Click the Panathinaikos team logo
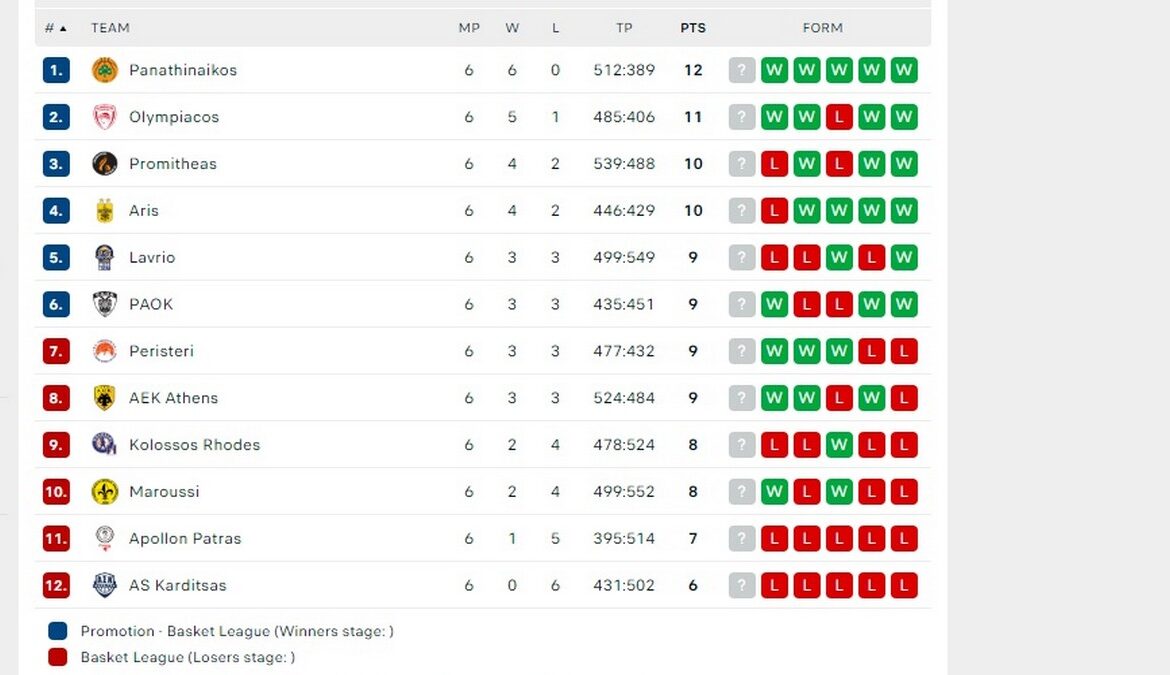This screenshot has width=1170, height=675. (x=105, y=70)
